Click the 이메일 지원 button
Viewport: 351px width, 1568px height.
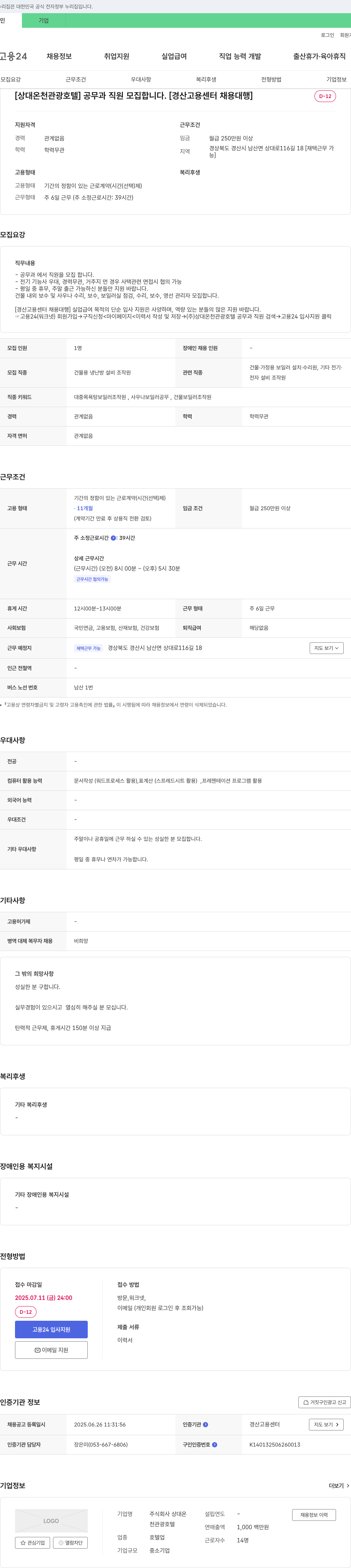tap(51, 1350)
